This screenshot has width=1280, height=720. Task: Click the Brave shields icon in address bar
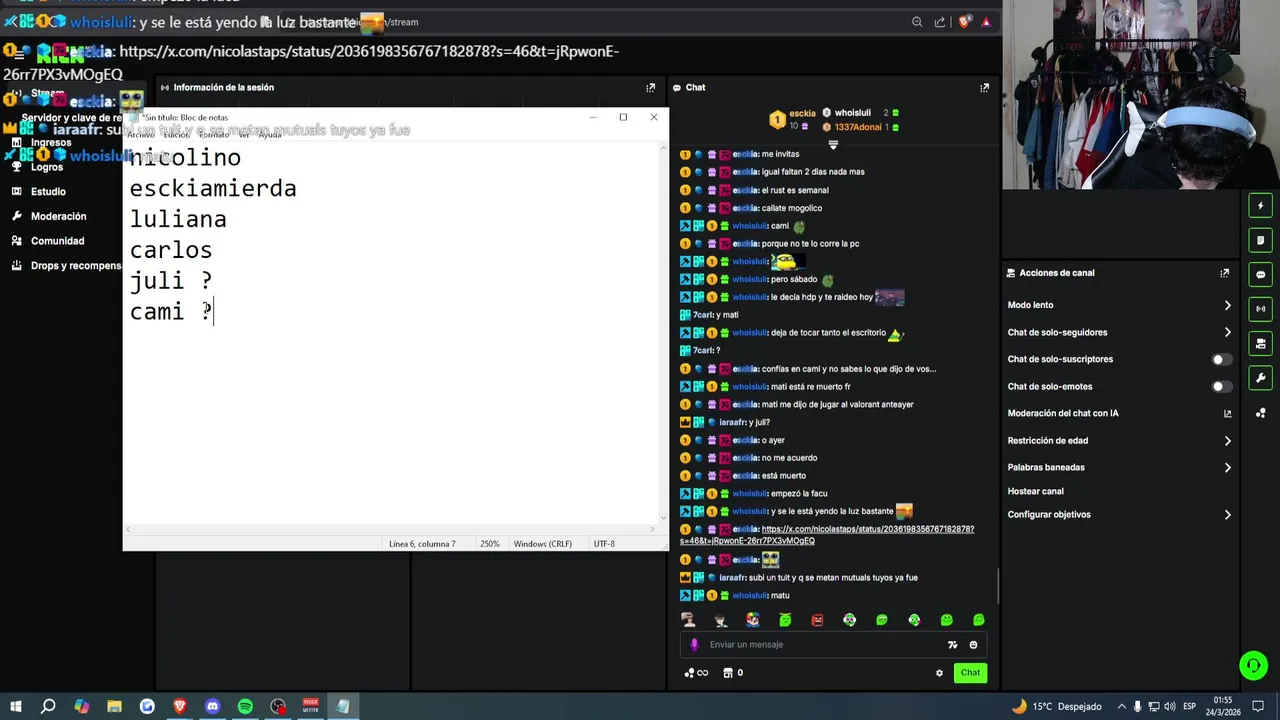(964, 22)
